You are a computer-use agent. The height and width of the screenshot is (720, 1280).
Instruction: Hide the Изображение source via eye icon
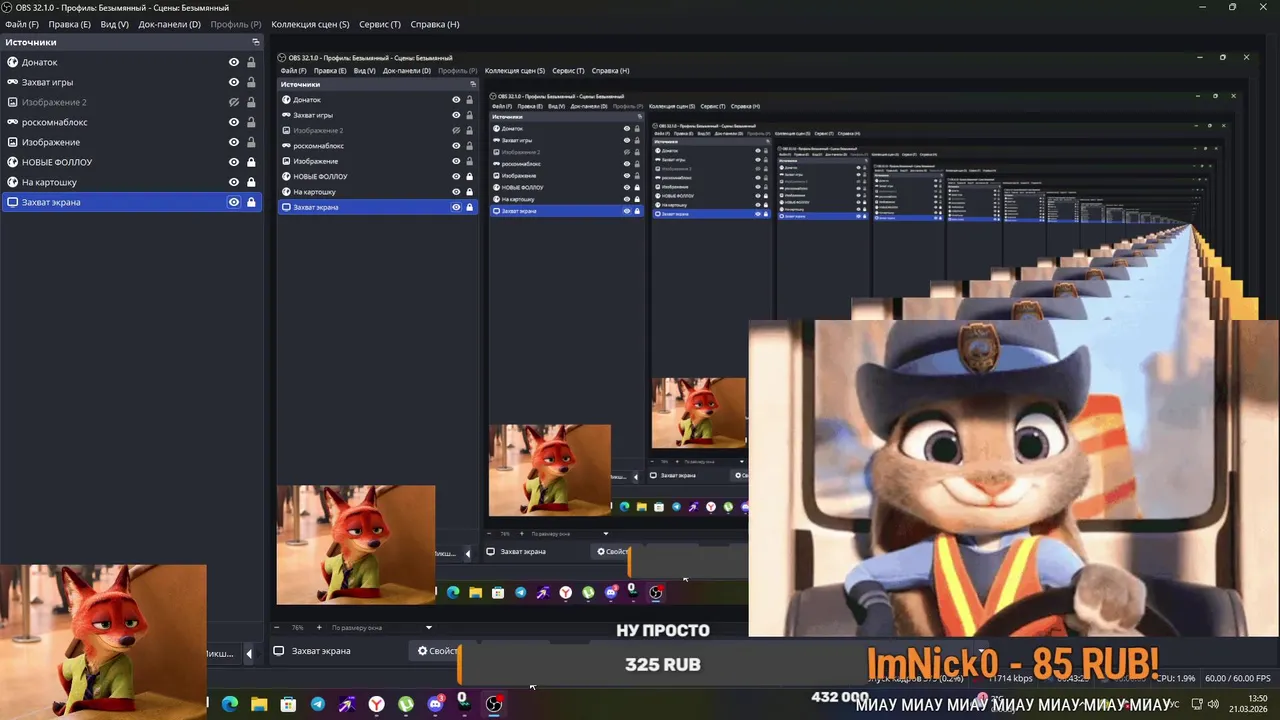[x=234, y=142]
